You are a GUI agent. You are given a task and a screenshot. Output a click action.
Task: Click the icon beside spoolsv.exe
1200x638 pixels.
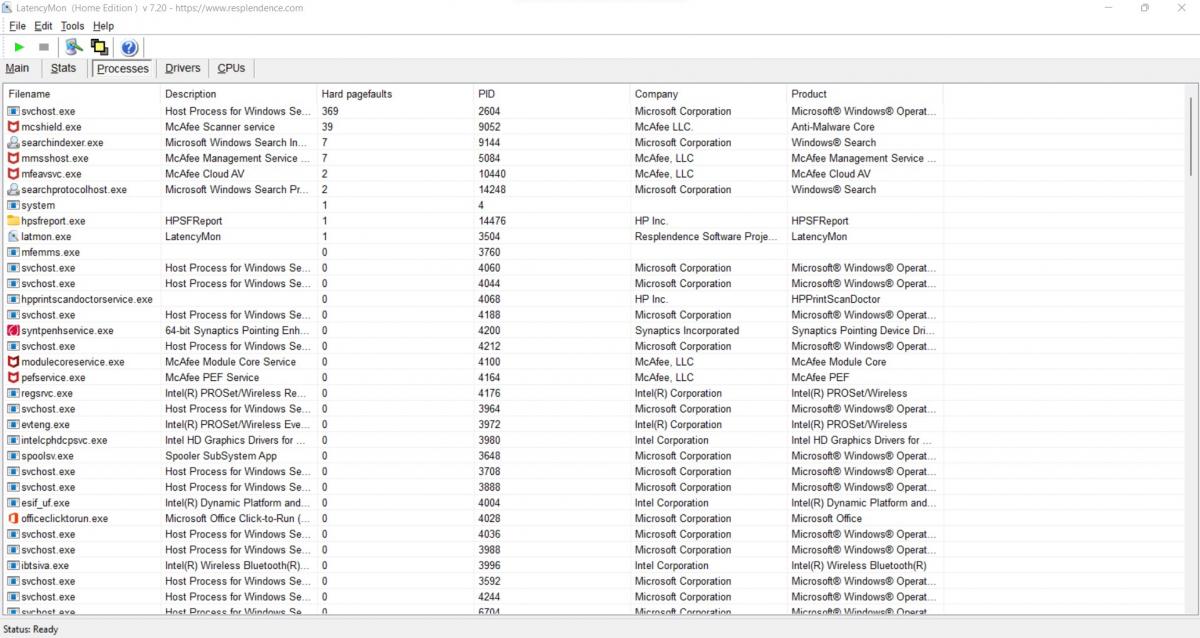coord(13,456)
